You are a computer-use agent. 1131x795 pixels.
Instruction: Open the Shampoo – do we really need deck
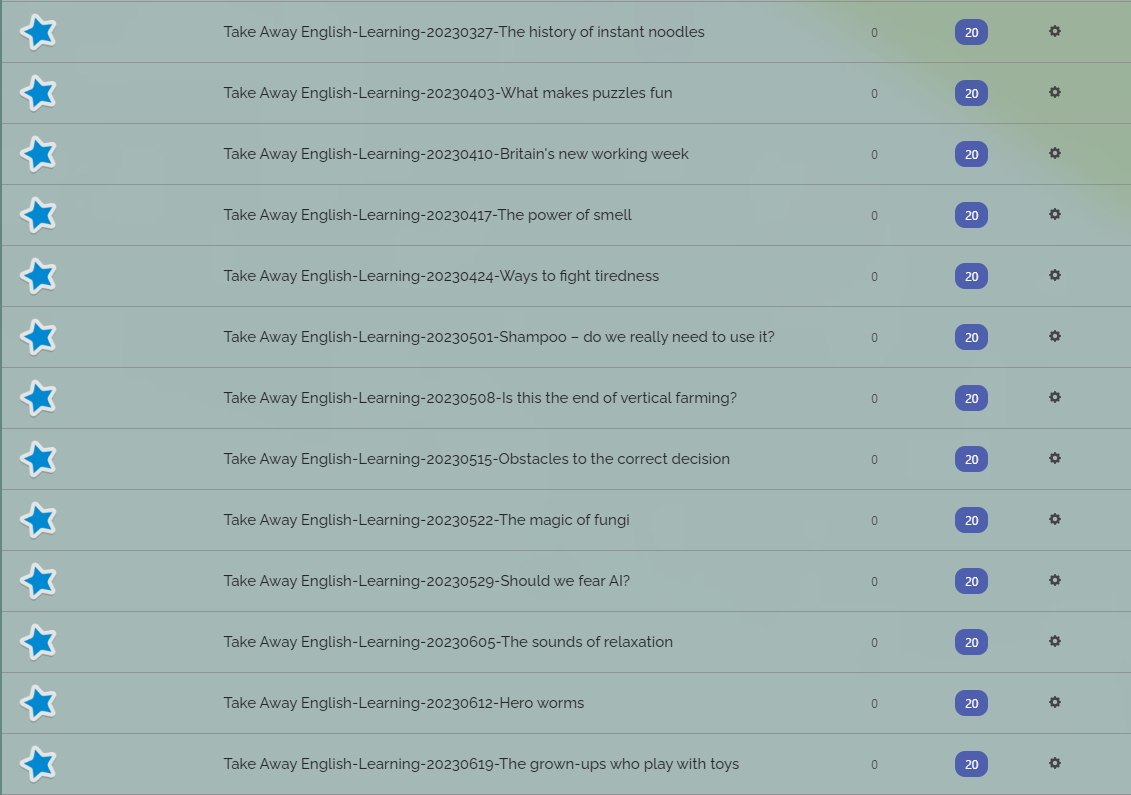coord(499,337)
